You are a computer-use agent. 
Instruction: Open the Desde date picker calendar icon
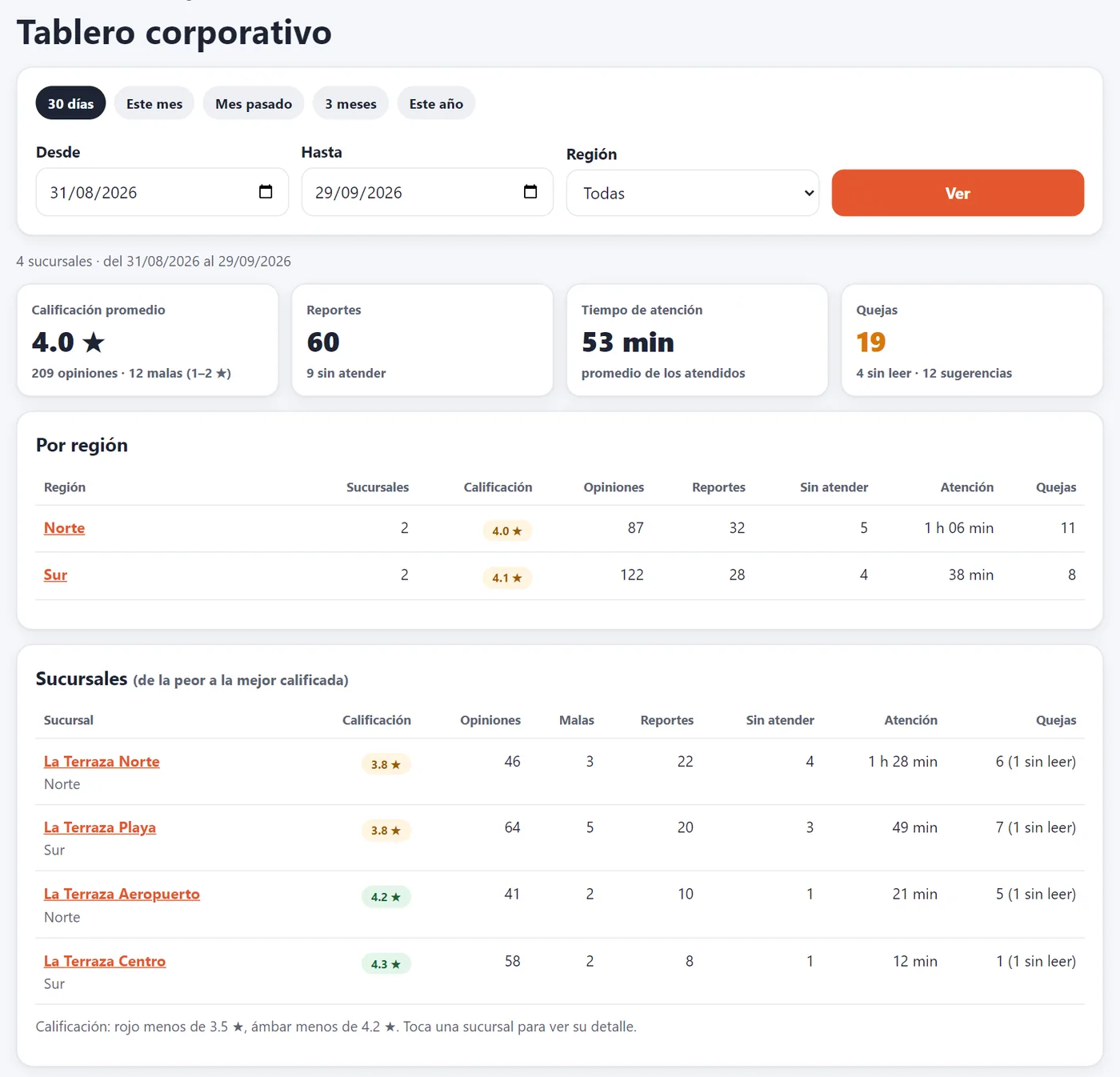pyautogui.click(x=266, y=192)
